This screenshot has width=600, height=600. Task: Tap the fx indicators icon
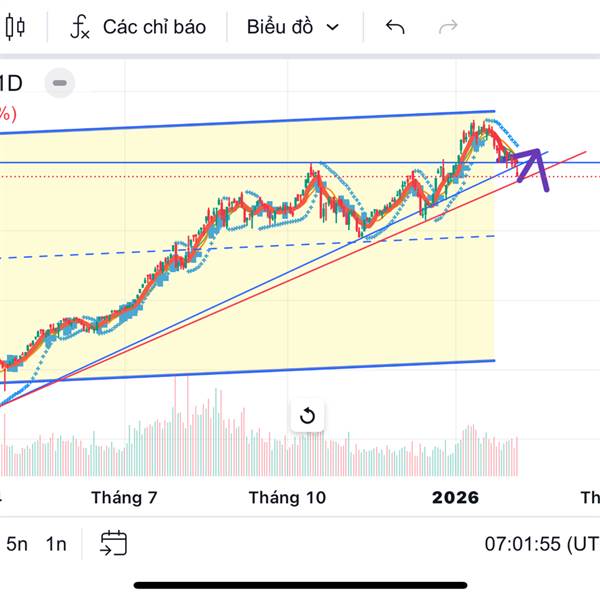81,27
